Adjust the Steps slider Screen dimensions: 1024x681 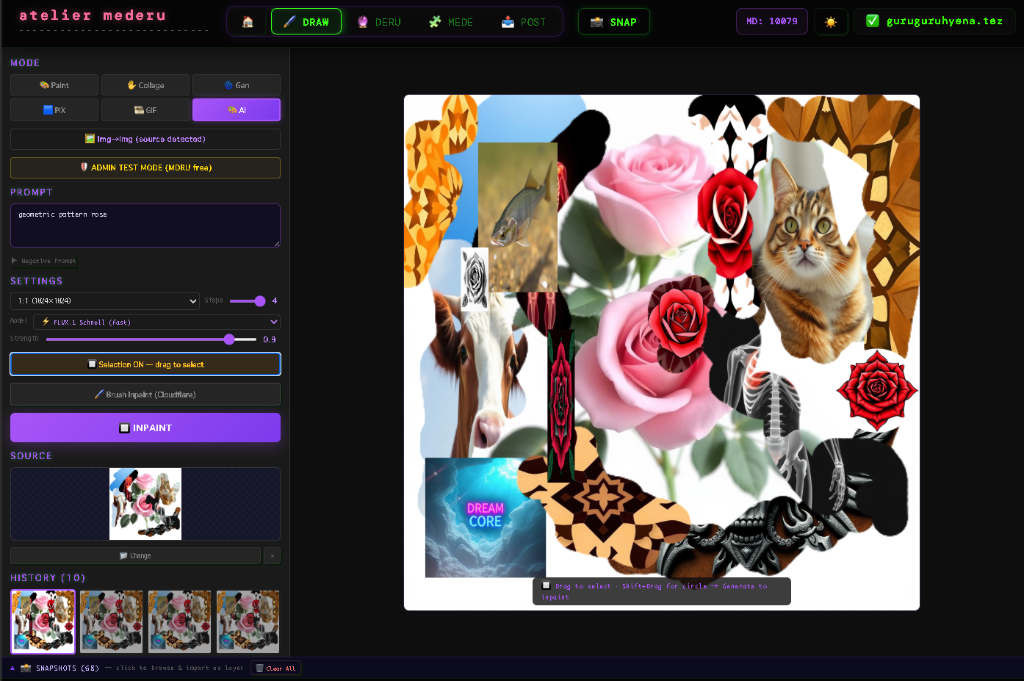(248, 301)
